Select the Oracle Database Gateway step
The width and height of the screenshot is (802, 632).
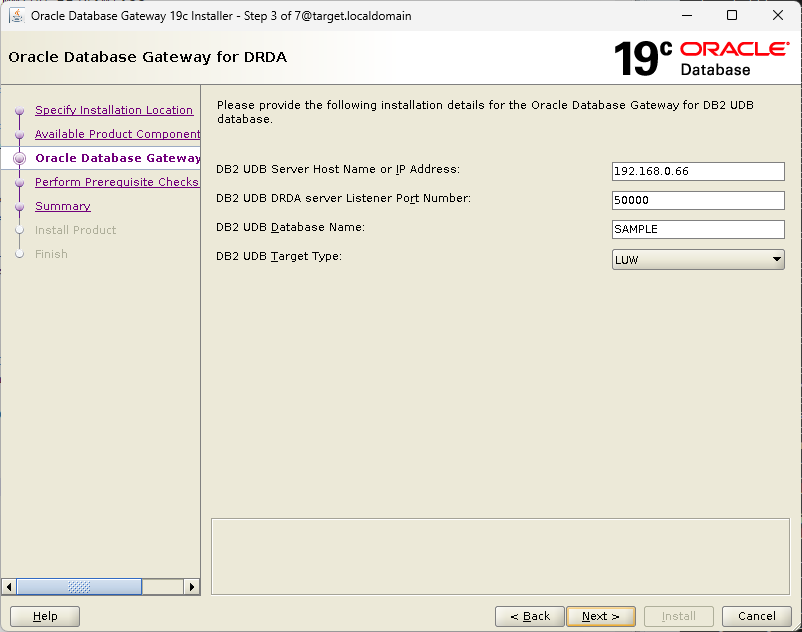tap(118, 158)
